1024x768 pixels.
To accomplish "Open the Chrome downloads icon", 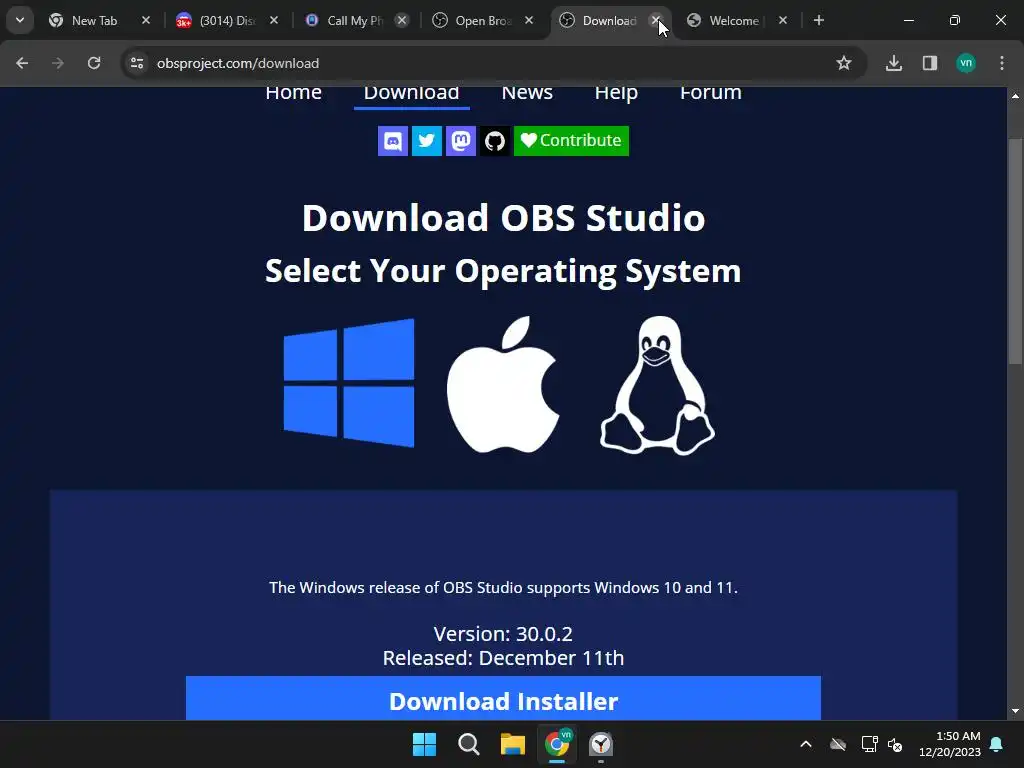I will [893, 63].
